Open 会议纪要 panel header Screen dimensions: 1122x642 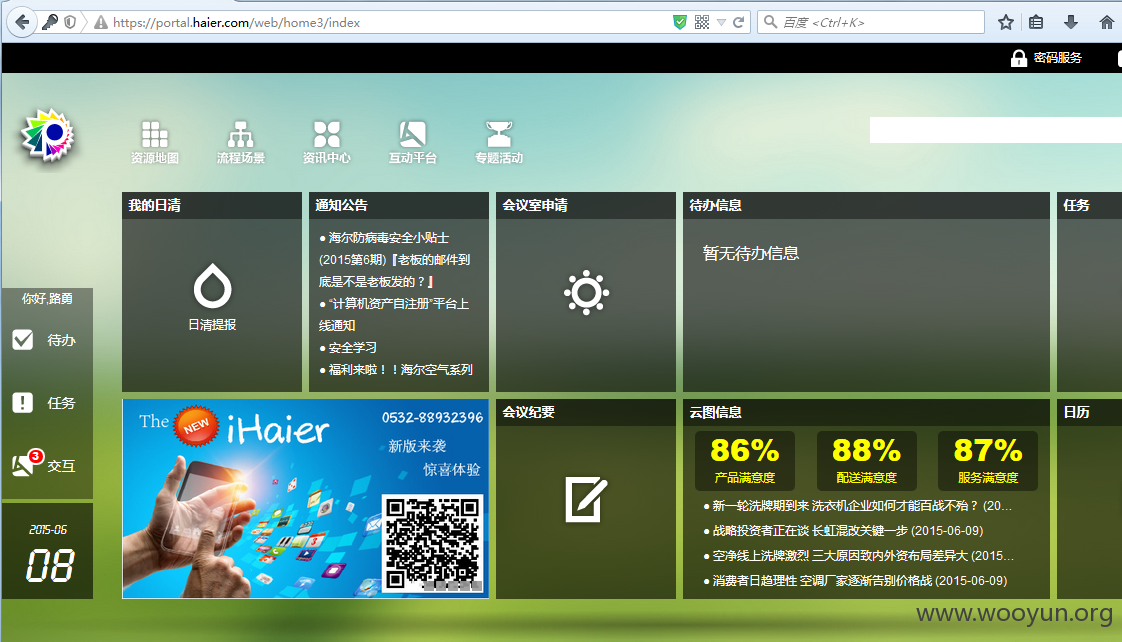[x=585, y=412]
